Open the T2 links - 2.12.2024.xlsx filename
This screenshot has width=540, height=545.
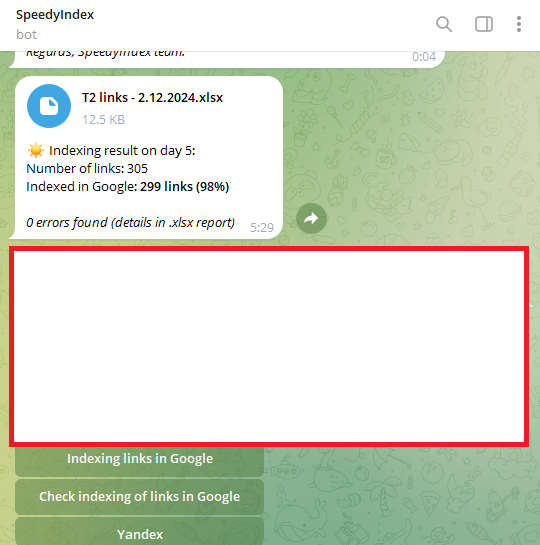click(152, 98)
